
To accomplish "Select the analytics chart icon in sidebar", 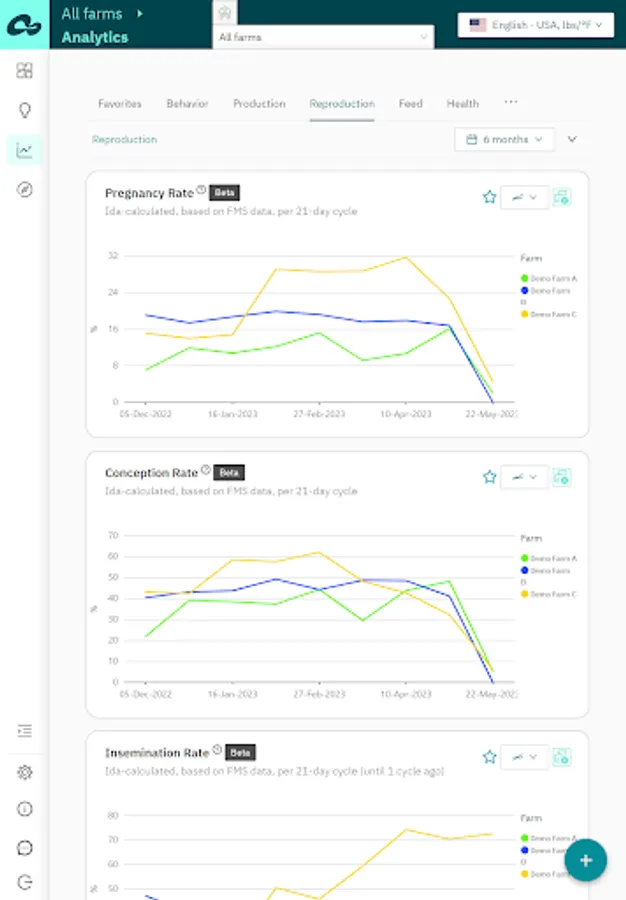I will (25, 150).
